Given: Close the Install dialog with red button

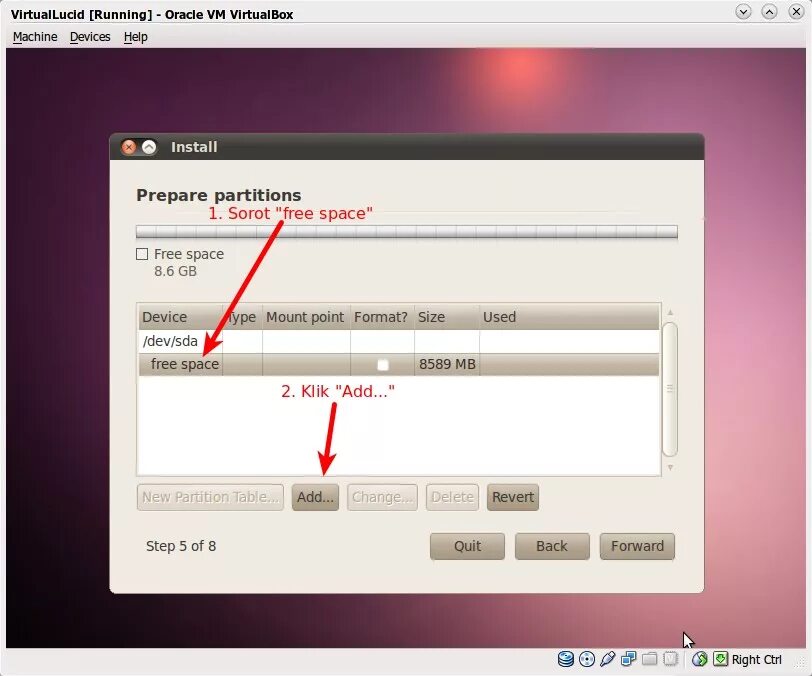Looking at the screenshot, I should pyautogui.click(x=129, y=147).
